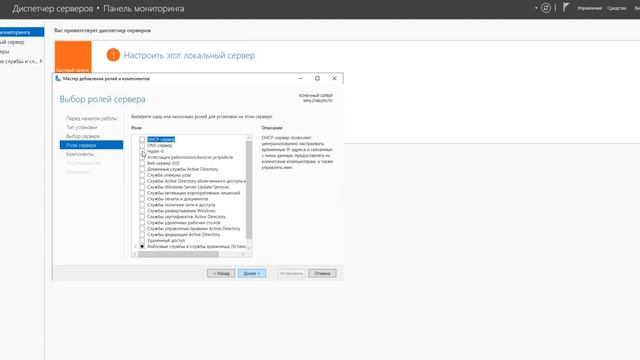
Task: Click the wizard title bar icon
Action: click(x=58, y=78)
